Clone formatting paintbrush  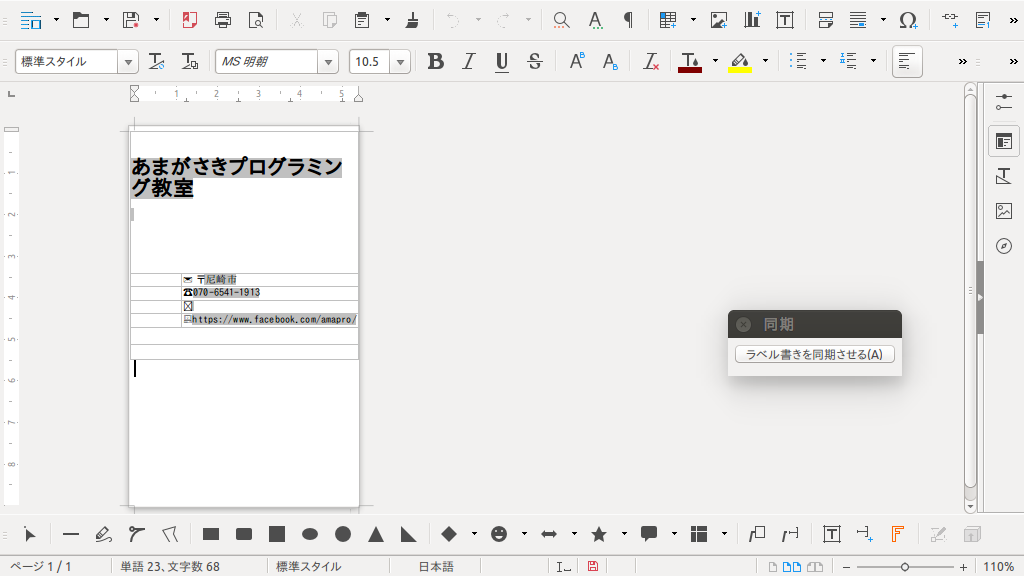click(412, 20)
